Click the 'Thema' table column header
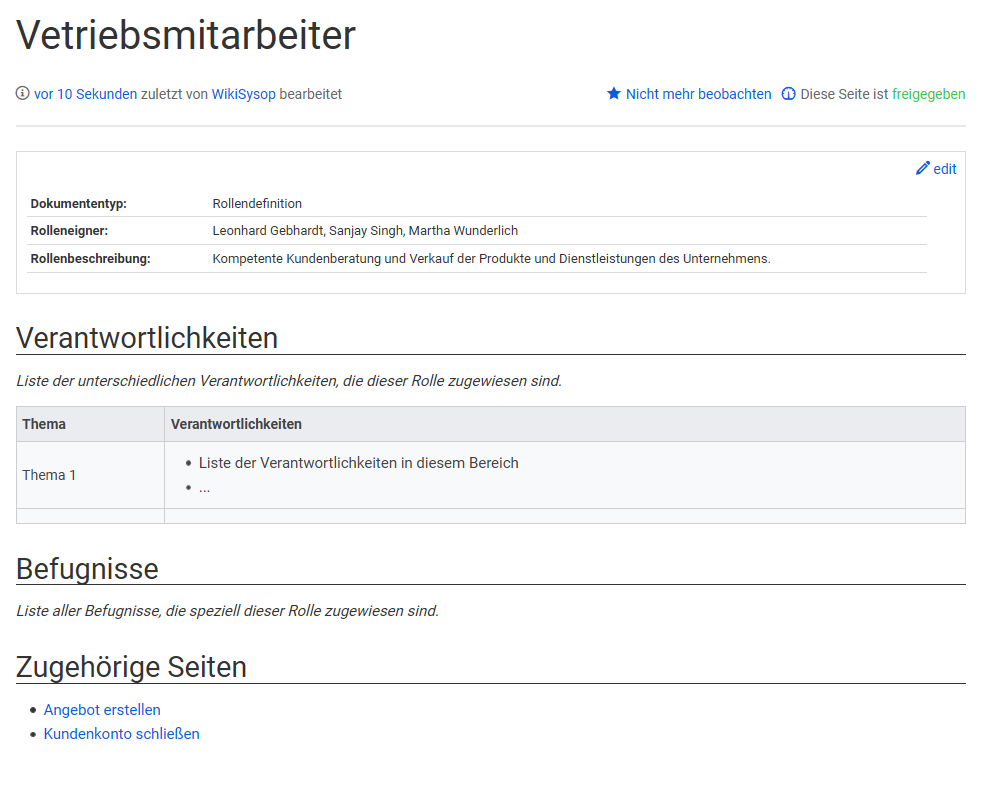Viewport: 984px width, 786px height. coord(44,424)
